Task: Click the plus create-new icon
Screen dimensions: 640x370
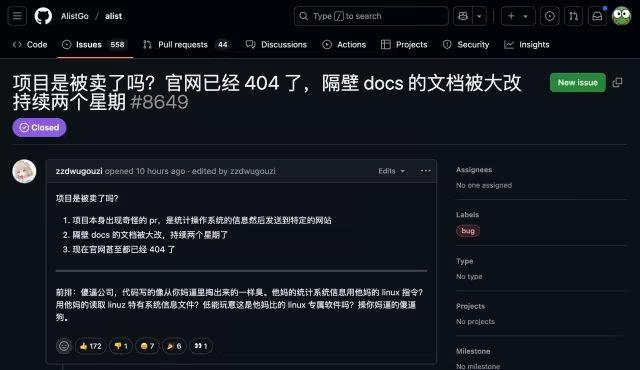Action: 511,16
